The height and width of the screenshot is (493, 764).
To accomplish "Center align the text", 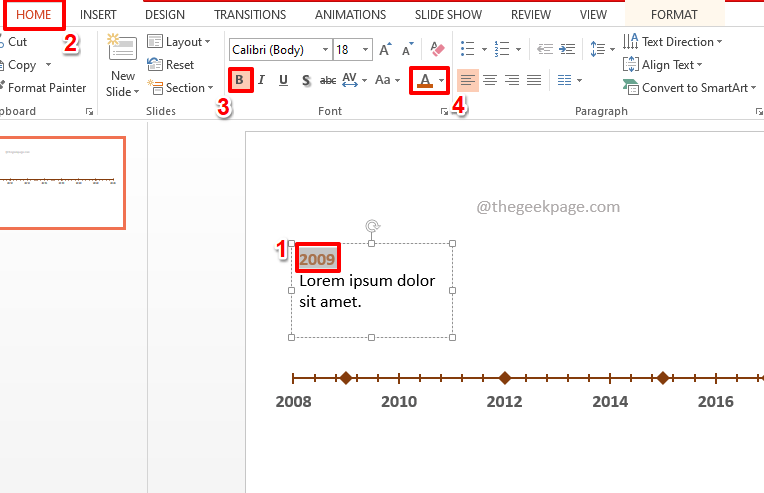I will tap(490, 80).
